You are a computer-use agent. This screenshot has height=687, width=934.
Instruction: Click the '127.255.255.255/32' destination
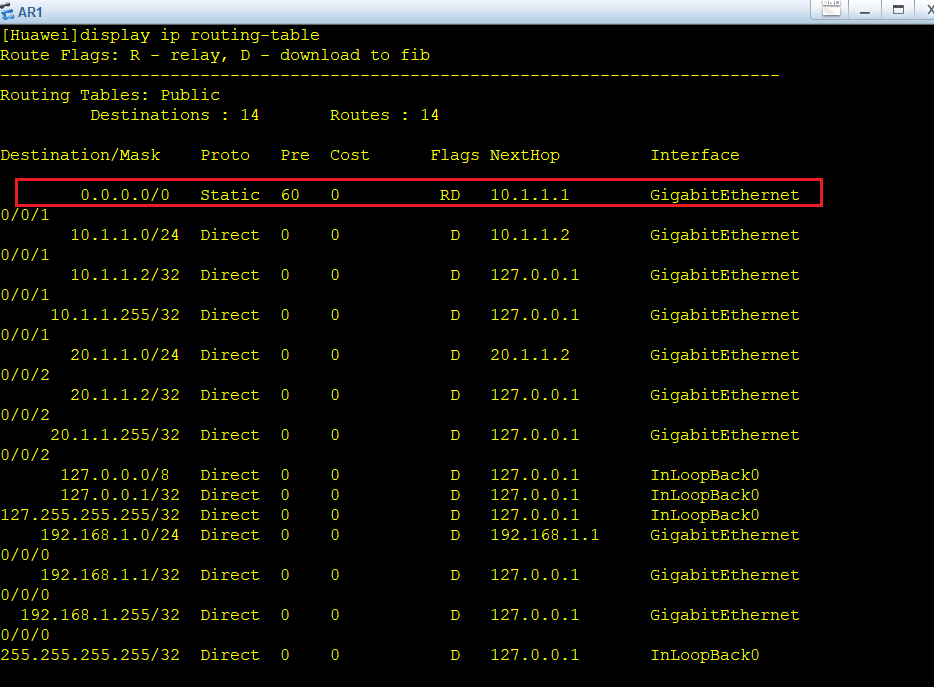90,515
